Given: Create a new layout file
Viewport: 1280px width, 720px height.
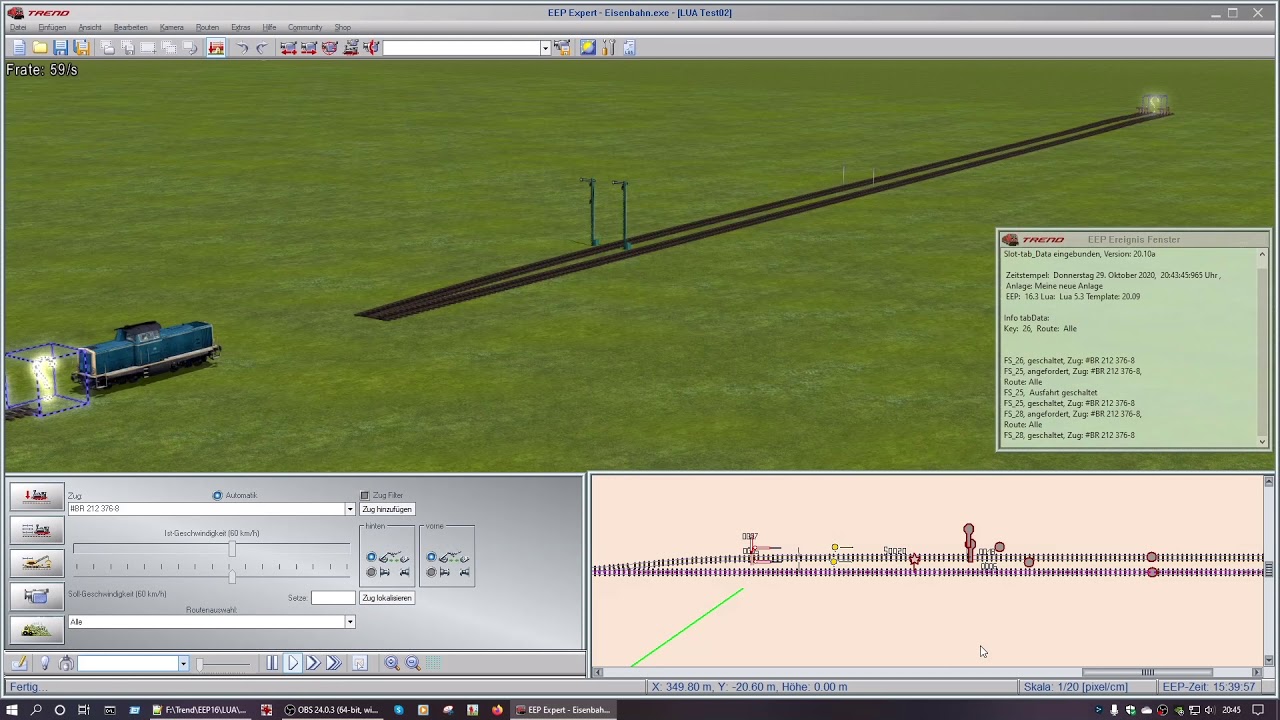Looking at the screenshot, I should click(19, 47).
